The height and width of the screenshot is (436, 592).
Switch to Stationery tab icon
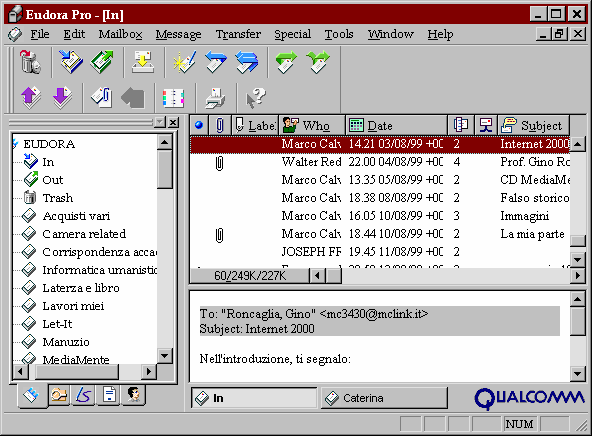pos(109,395)
